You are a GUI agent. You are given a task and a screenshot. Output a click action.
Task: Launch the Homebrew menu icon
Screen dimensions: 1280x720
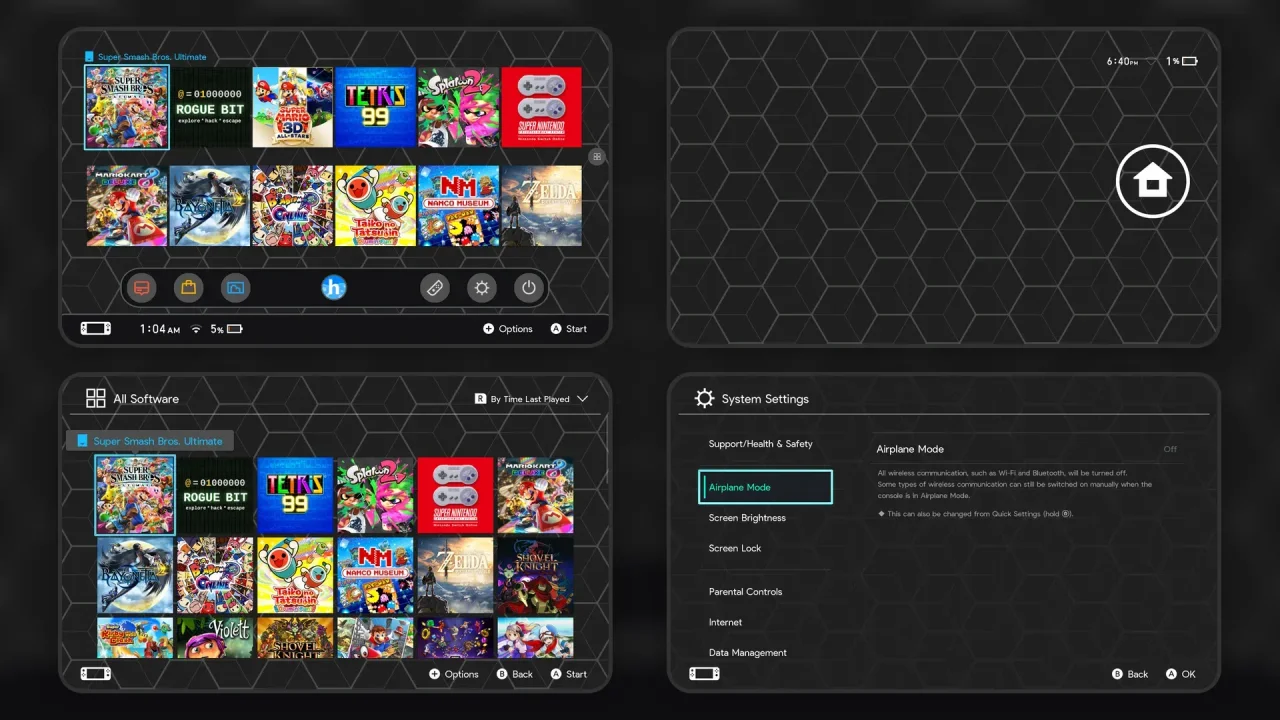(x=333, y=288)
